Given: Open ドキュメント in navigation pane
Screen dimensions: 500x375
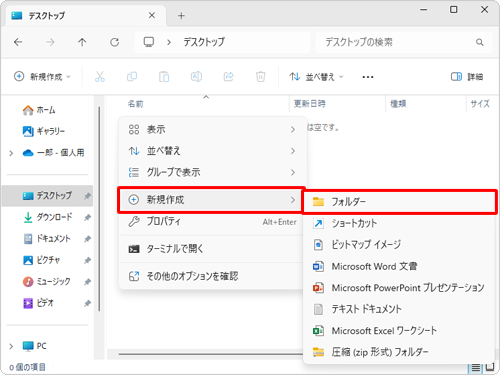Looking at the screenshot, I should (47, 239).
